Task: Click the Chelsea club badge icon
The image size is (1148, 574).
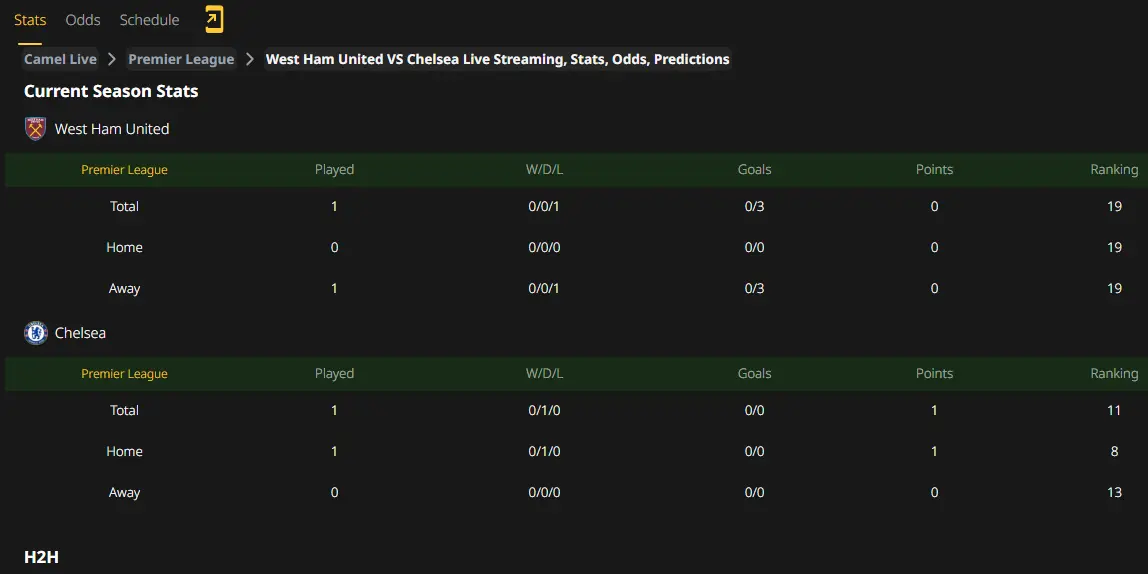Action: coord(35,333)
